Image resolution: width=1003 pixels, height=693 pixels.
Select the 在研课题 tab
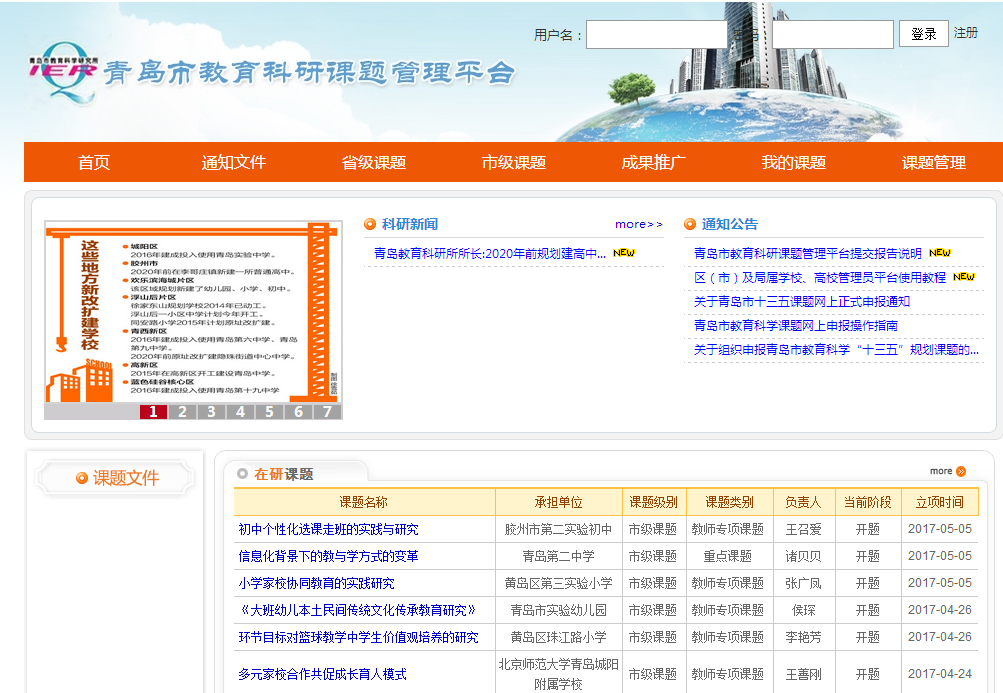[x=283, y=474]
